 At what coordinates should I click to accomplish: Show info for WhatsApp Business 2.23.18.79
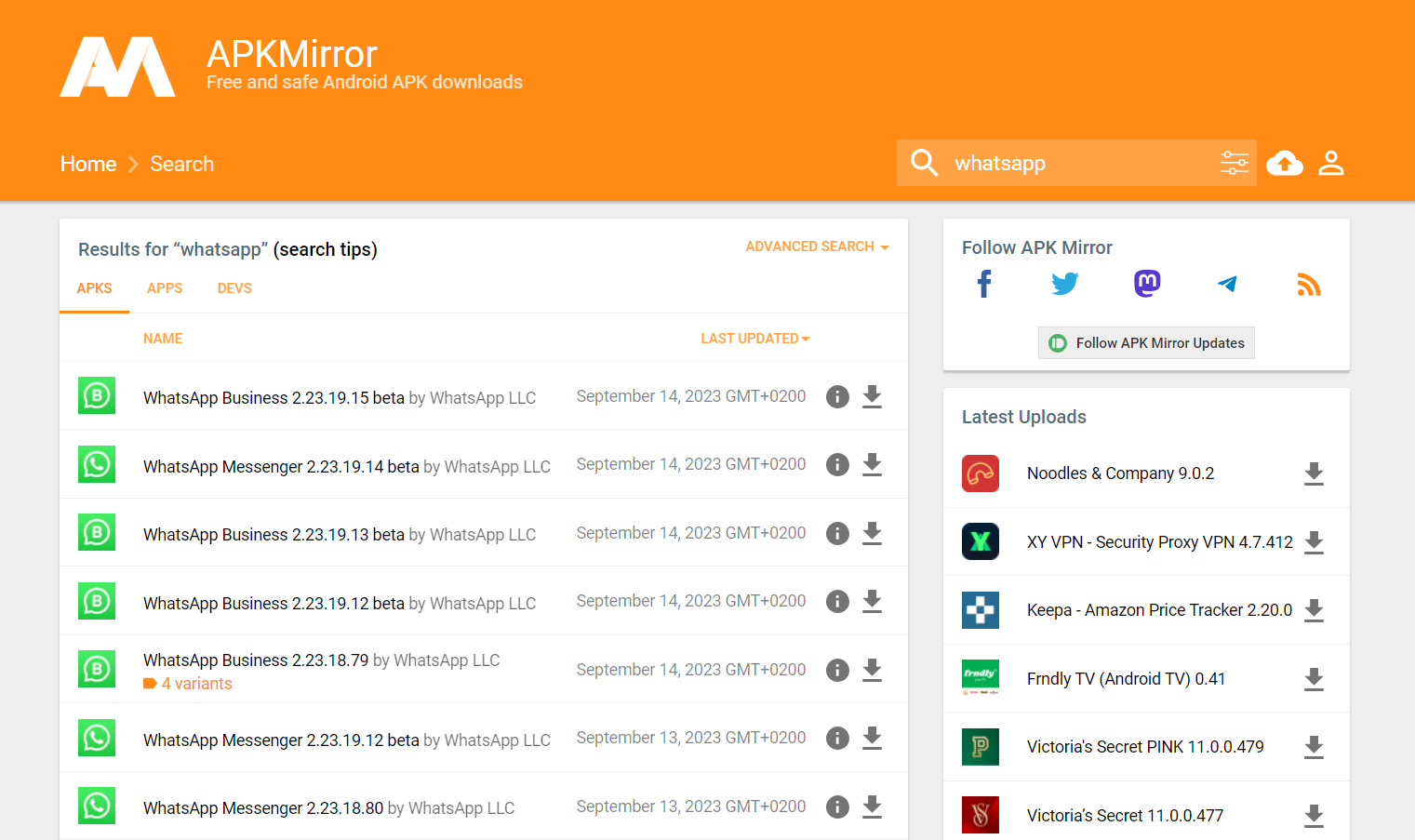point(837,670)
